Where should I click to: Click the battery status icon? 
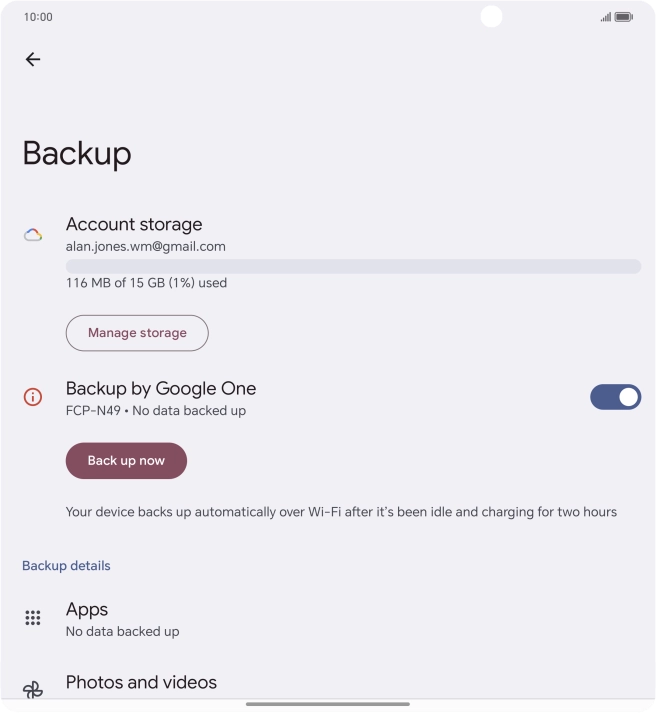pyautogui.click(x=624, y=17)
